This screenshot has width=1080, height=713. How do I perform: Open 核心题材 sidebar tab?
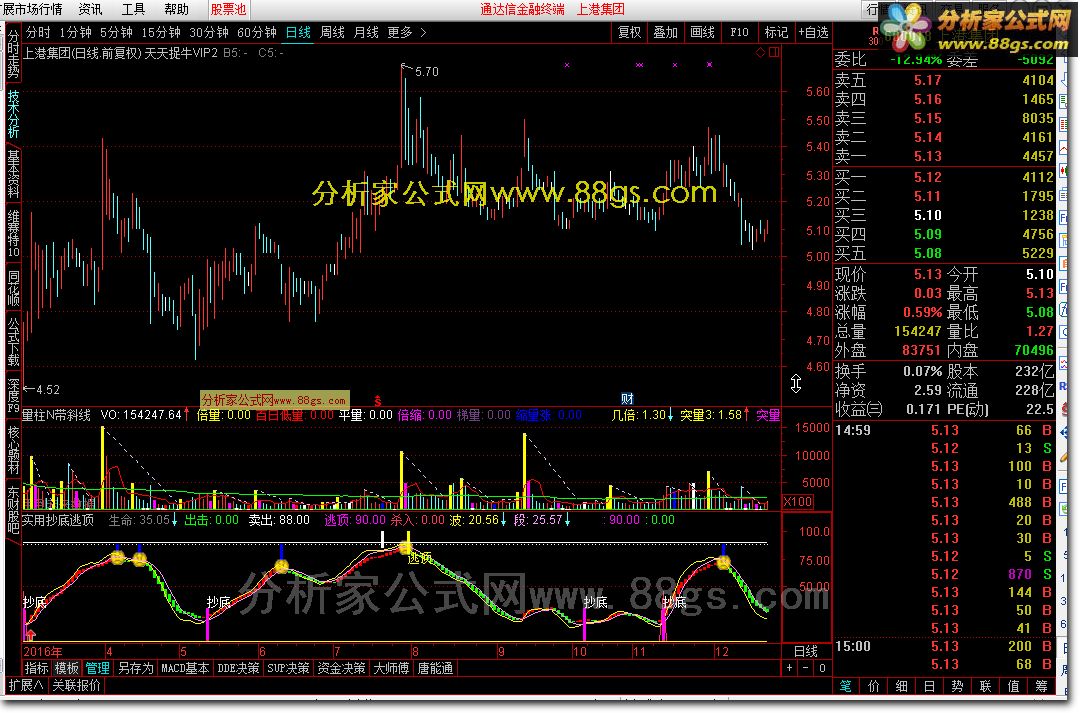pyautogui.click(x=13, y=450)
